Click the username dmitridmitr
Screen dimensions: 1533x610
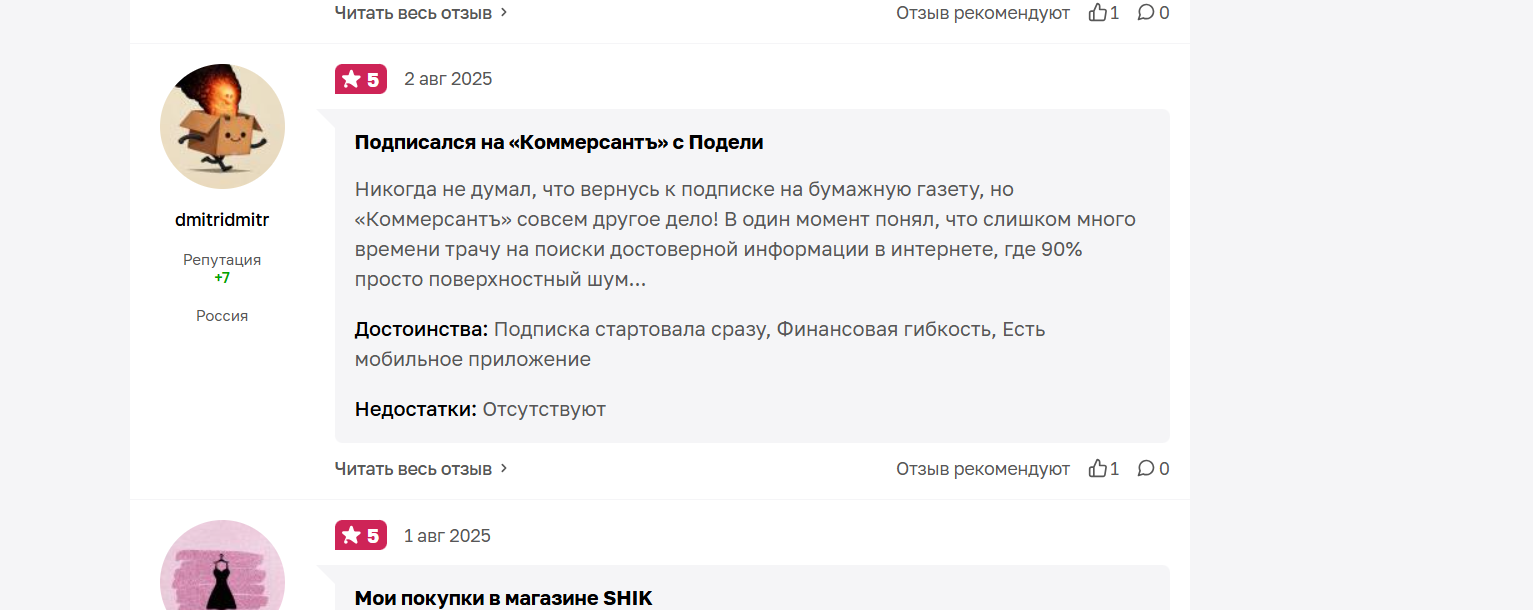click(x=222, y=220)
